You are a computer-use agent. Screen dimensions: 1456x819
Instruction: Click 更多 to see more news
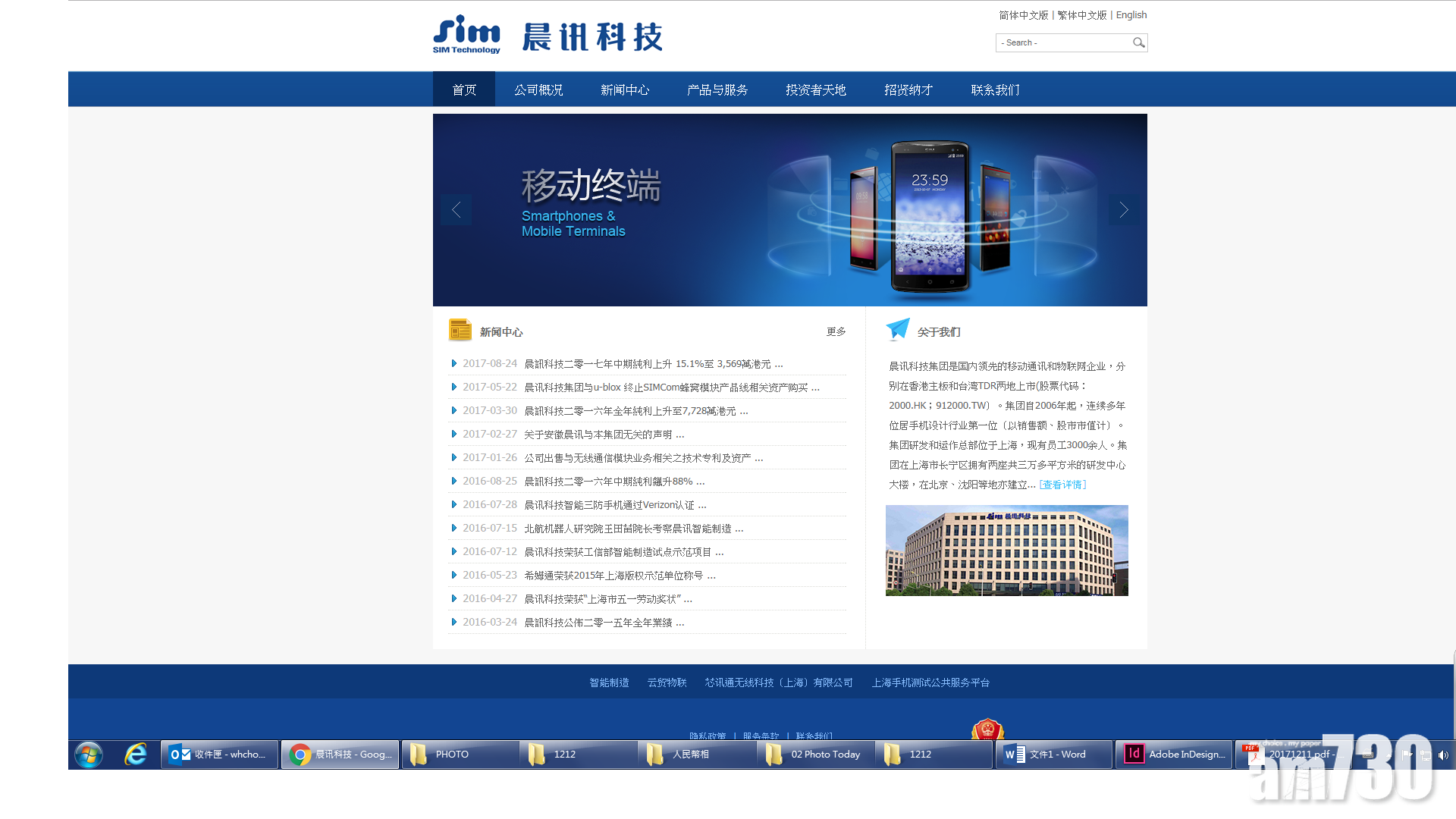click(x=836, y=331)
